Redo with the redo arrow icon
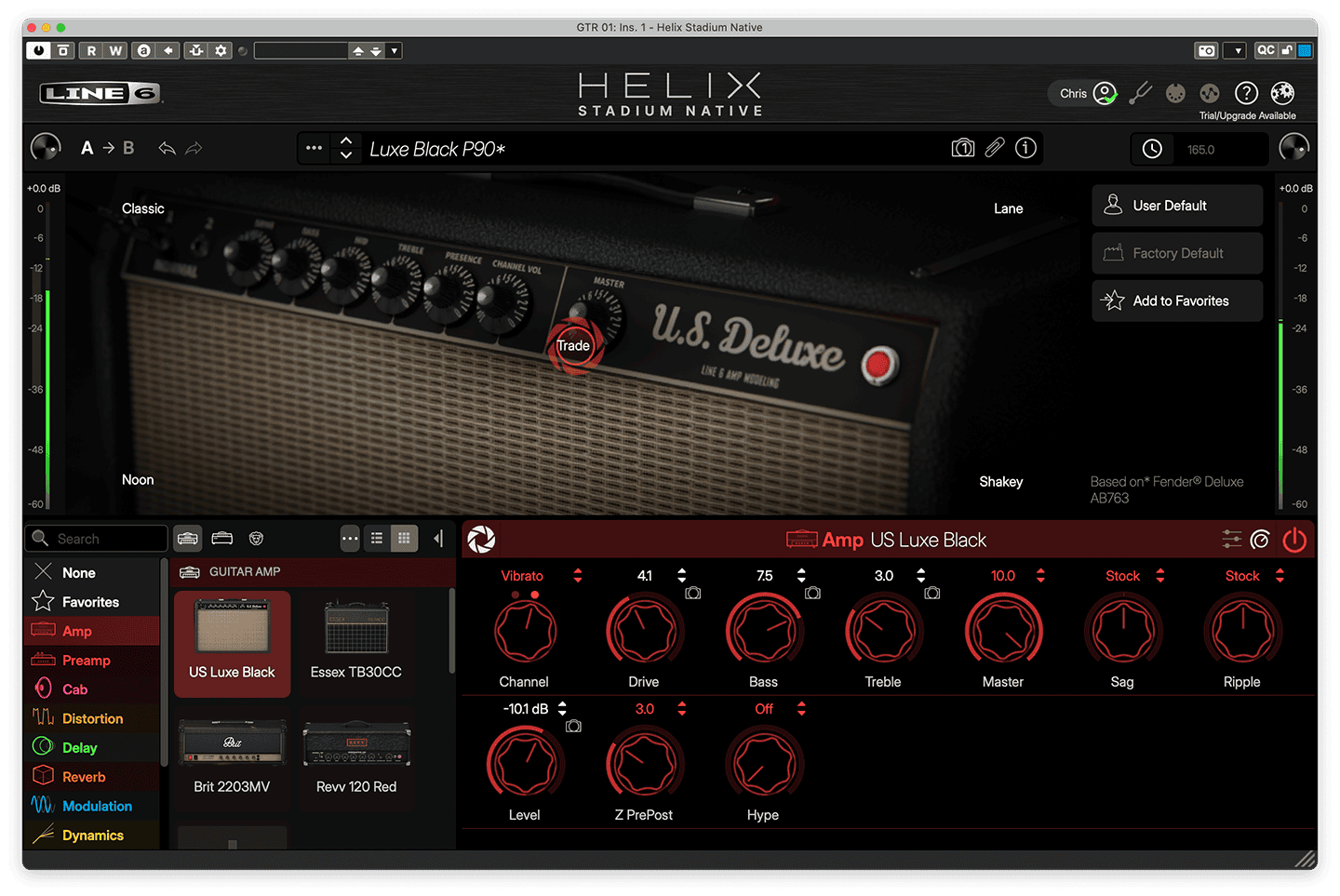The width and height of the screenshot is (1340, 896). pos(194,148)
